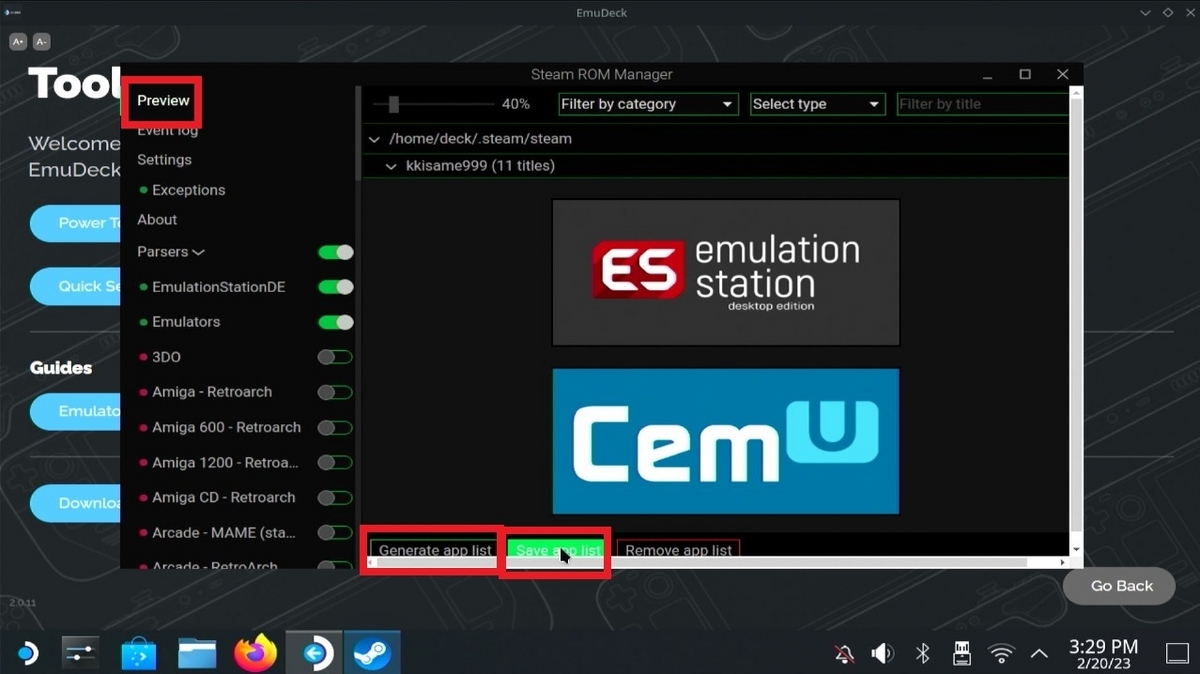Select the Emulators parser entry

point(186,322)
